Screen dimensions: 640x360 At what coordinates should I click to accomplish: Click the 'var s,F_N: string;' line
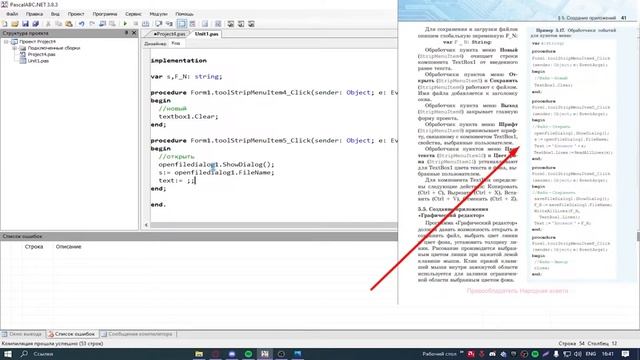[187, 76]
